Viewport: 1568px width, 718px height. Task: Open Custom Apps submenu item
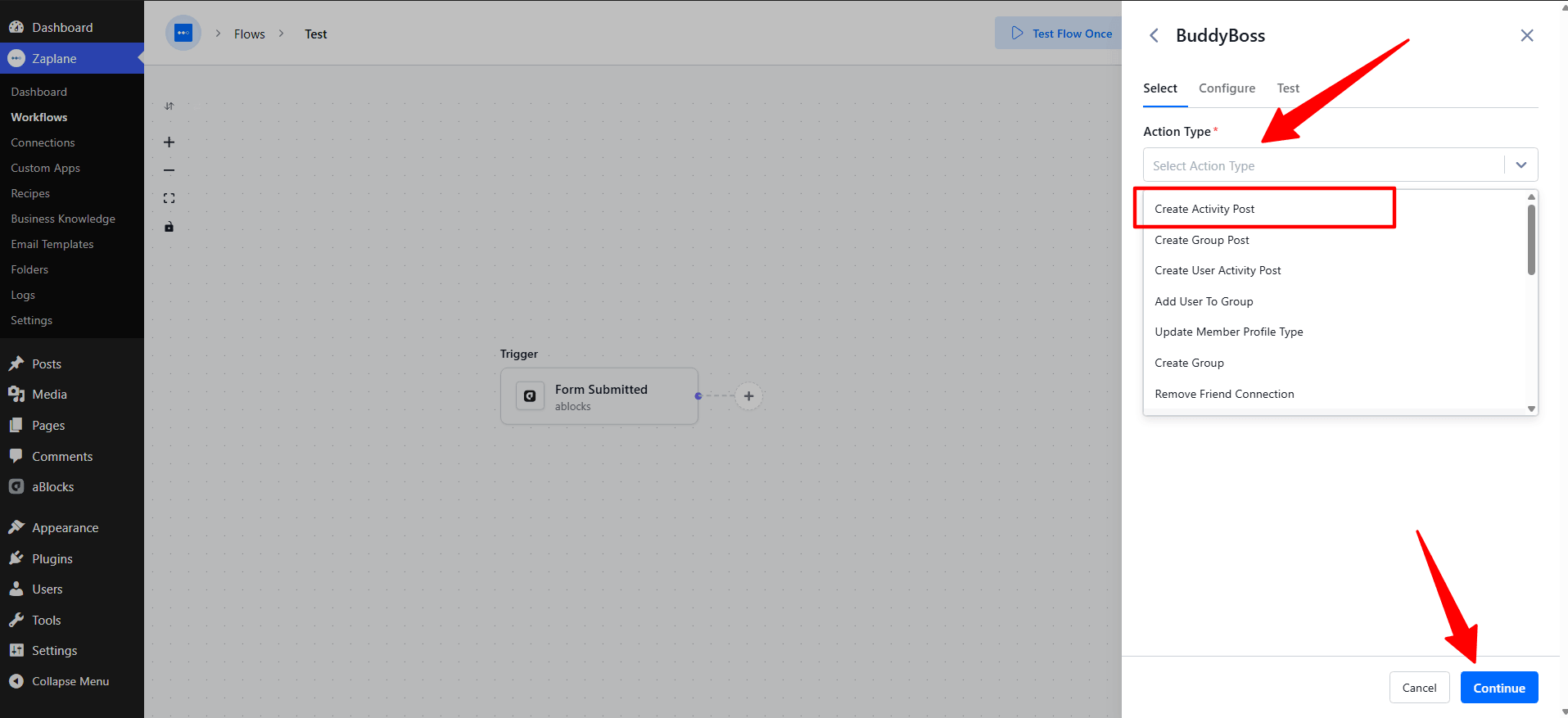click(x=46, y=168)
